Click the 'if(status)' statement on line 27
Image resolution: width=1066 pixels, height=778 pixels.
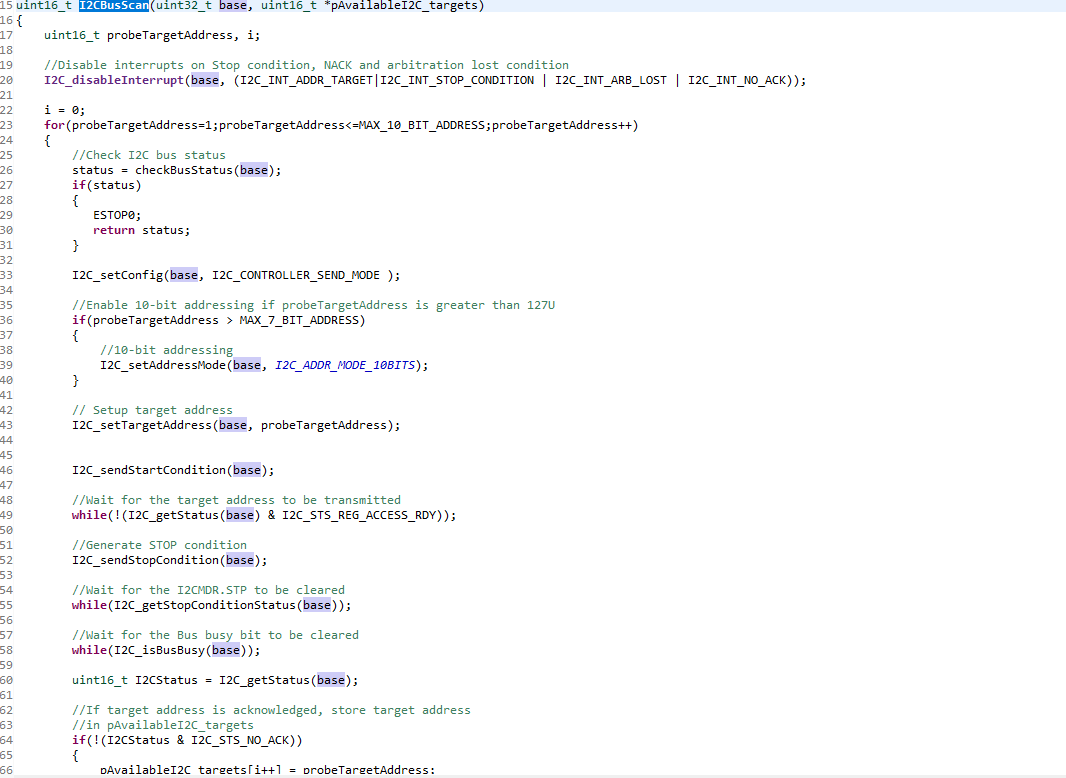pyautogui.click(x=107, y=185)
